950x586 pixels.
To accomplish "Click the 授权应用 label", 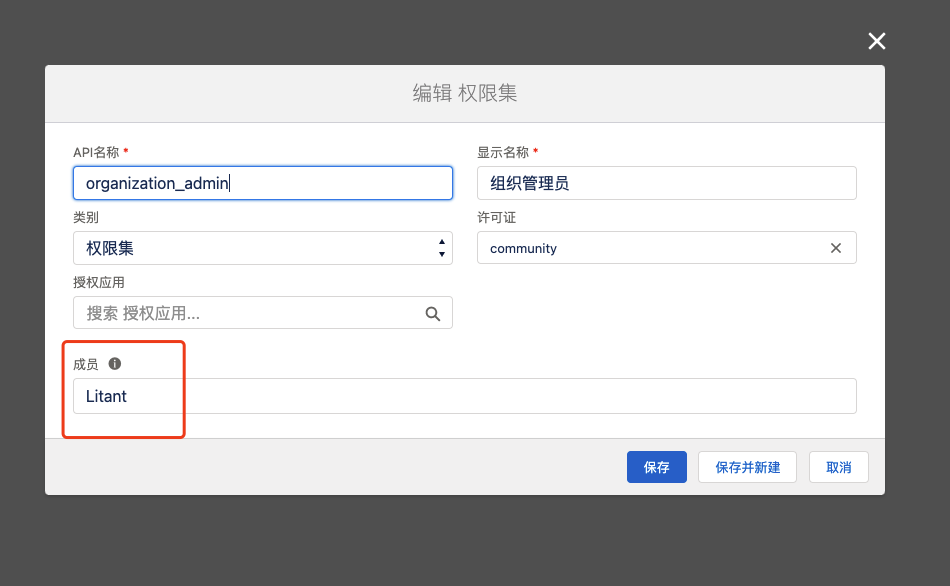I will coord(99,282).
